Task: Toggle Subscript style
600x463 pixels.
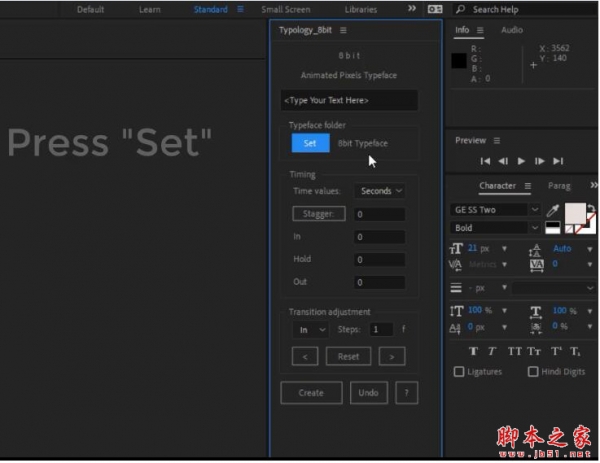Action: point(575,352)
